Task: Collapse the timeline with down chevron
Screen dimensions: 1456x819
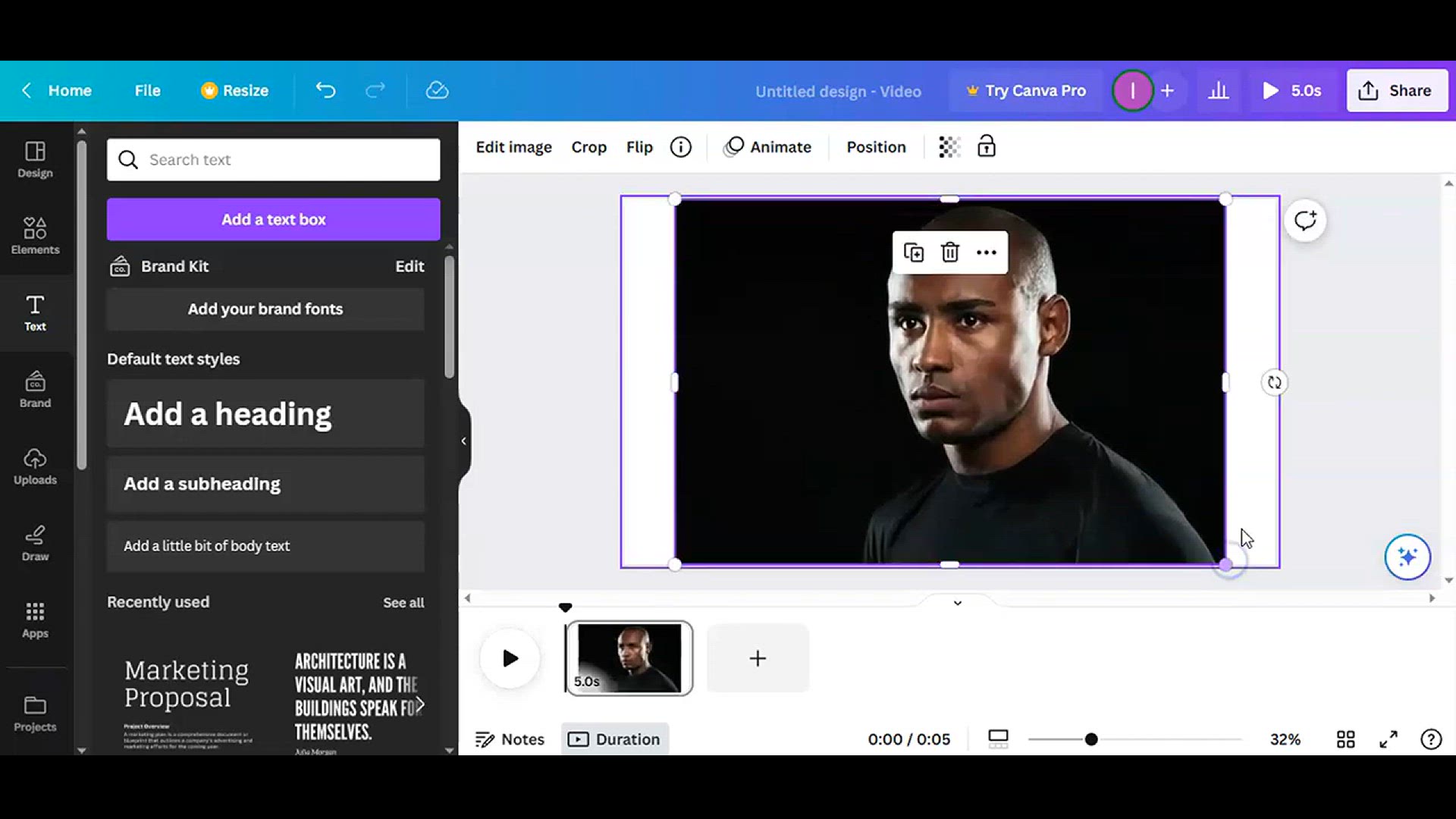Action: (x=958, y=603)
